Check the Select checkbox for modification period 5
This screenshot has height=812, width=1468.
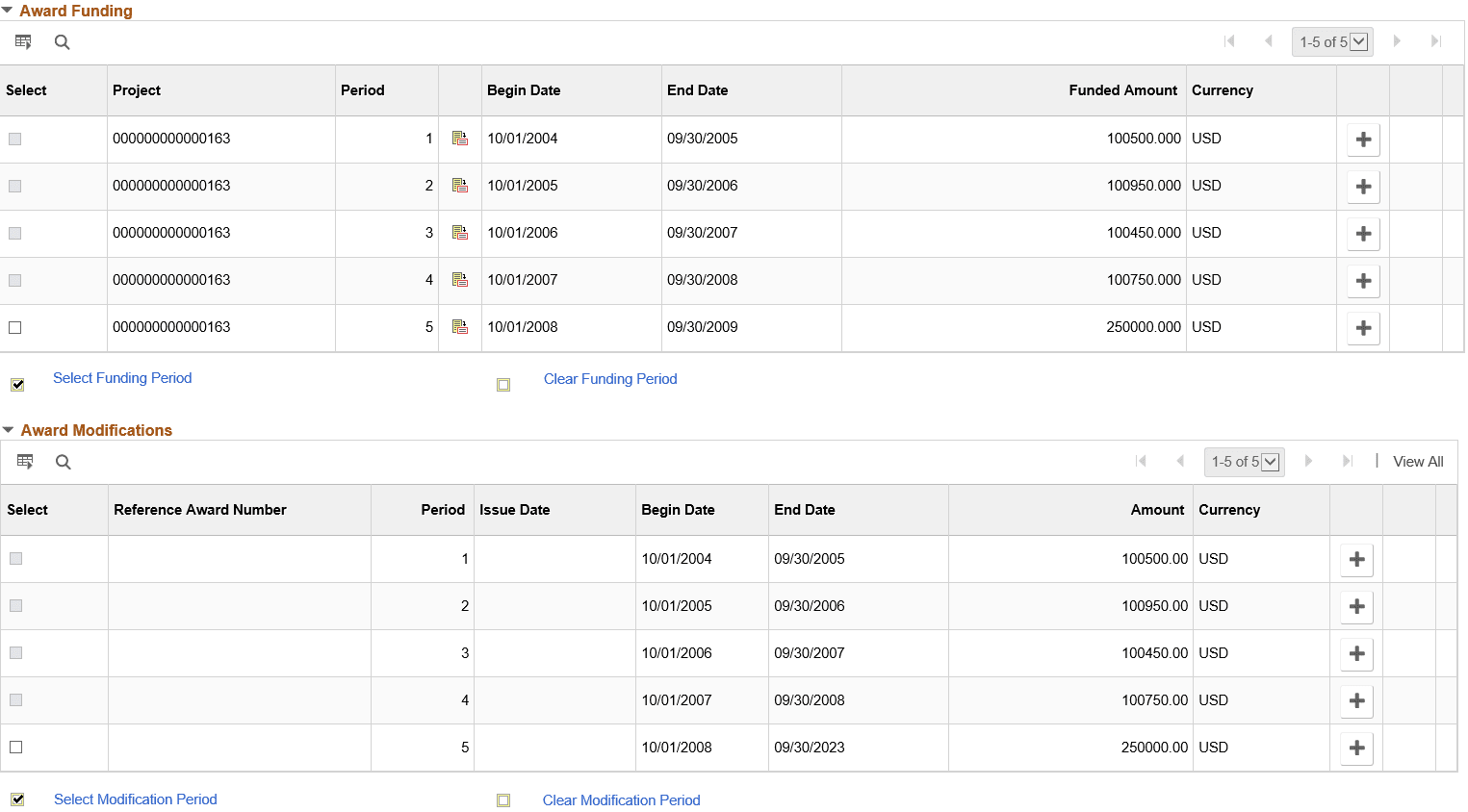point(15,748)
